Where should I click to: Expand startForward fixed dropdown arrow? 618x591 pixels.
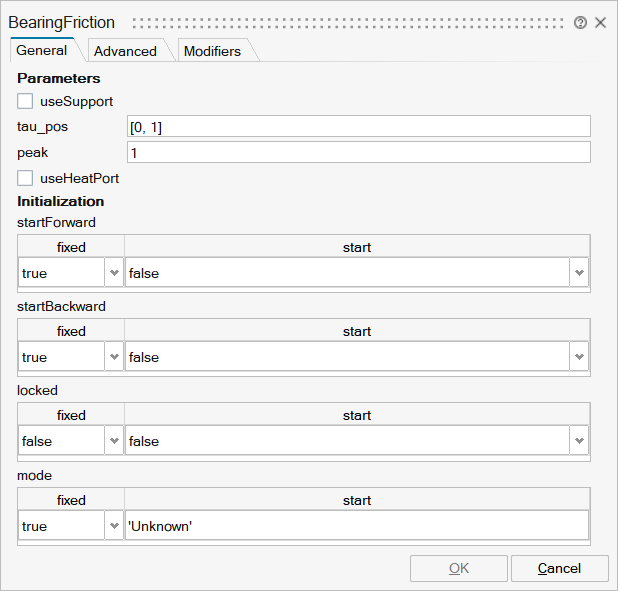114,273
